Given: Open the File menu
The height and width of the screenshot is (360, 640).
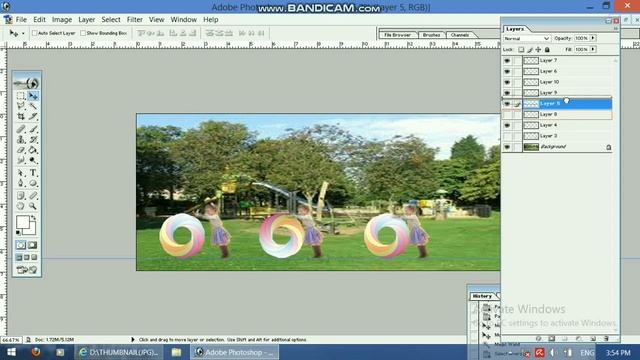Looking at the screenshot, I should pos(21,20).
